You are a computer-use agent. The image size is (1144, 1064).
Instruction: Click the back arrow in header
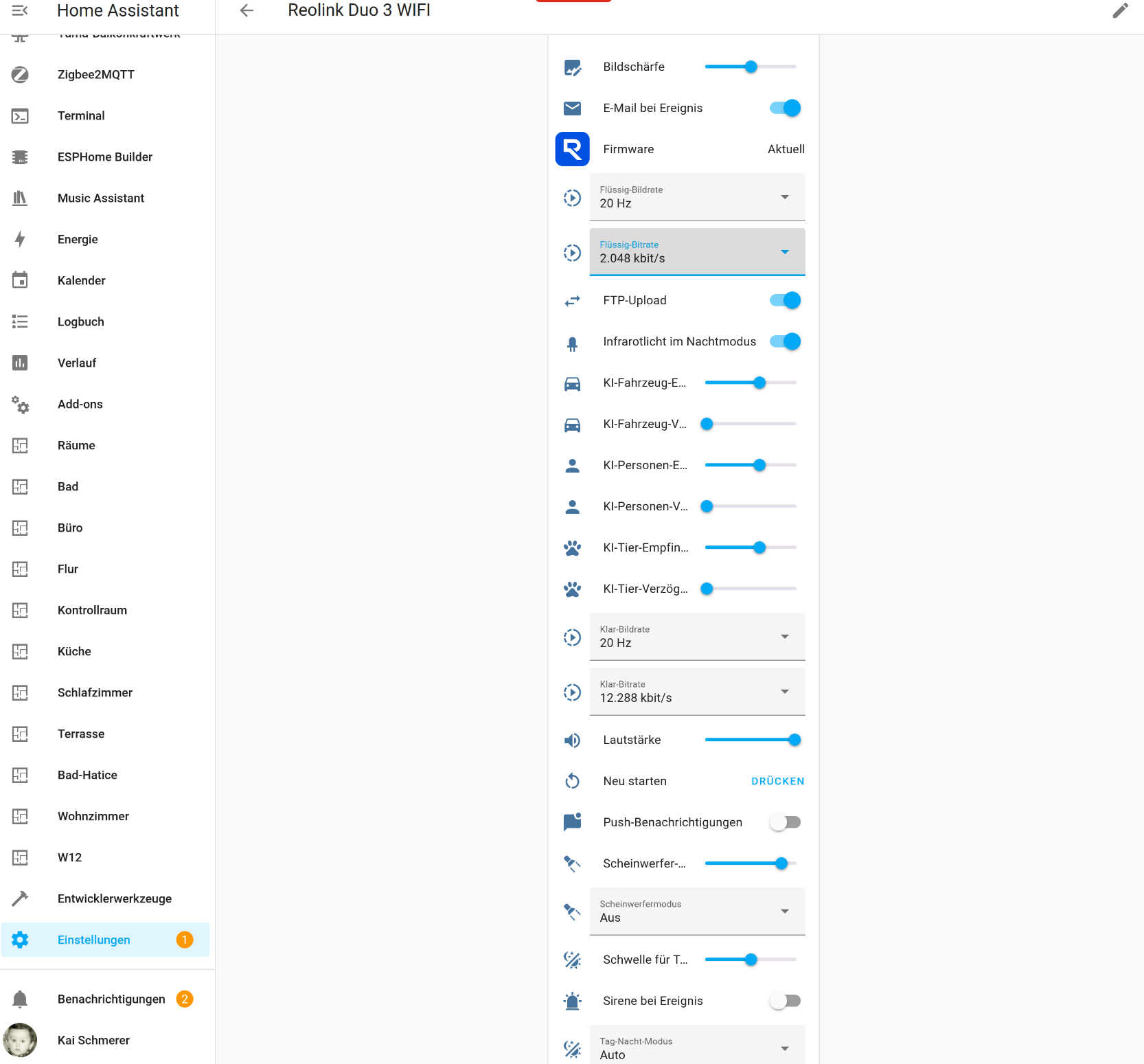pos(247,10)
